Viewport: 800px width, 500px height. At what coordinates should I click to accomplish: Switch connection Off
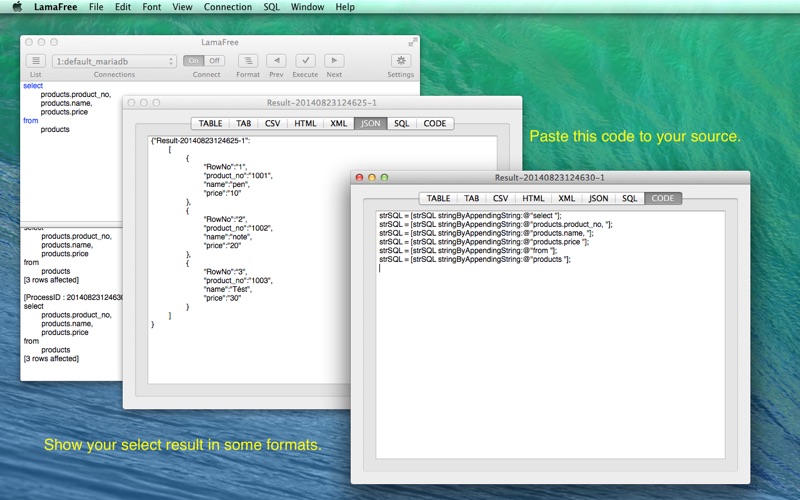tap(214, 61)
